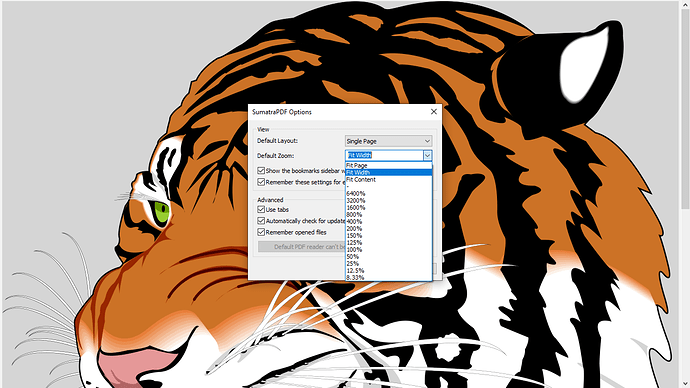The height and width of the screenshot is (388, 690).
Task: Select 200% zoom level
Action: coord(389,229)
